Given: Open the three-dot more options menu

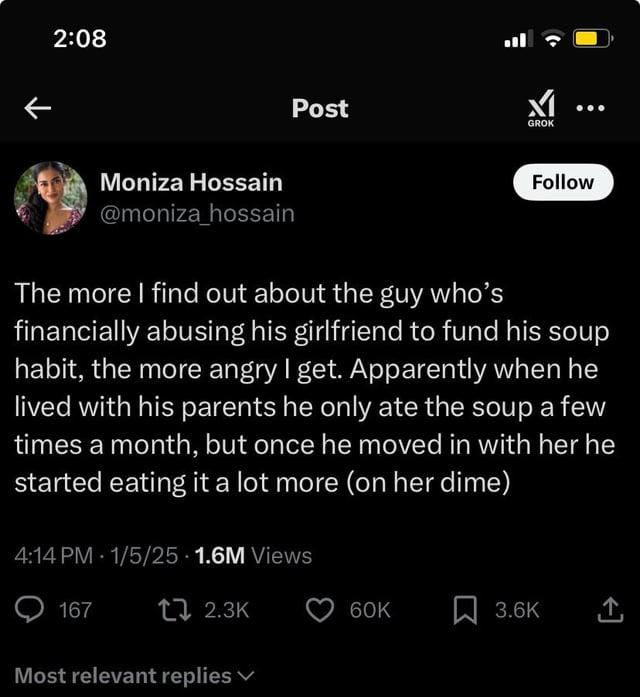Looking at the screenshot, I should (594, 107).
